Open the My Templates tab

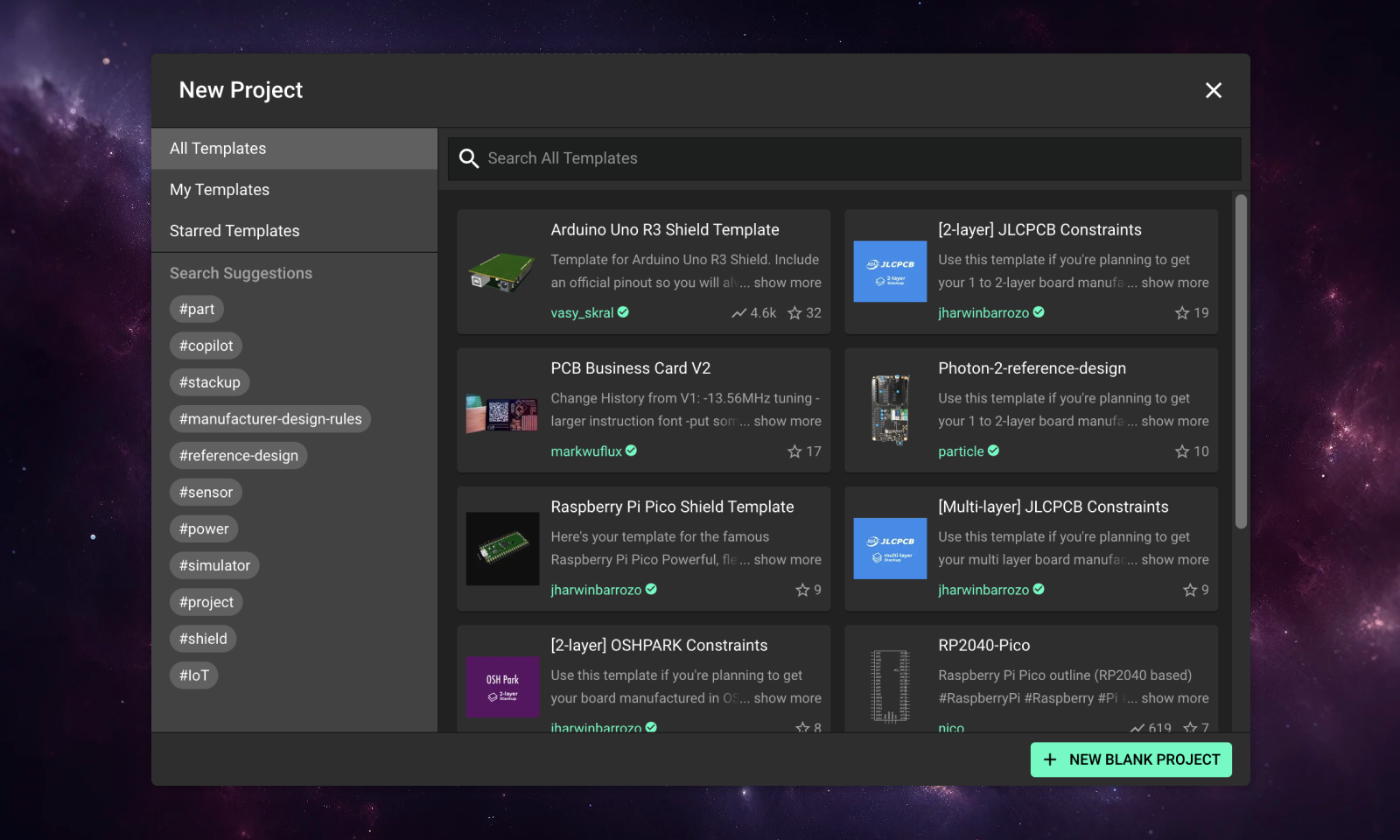pos(294,190)
